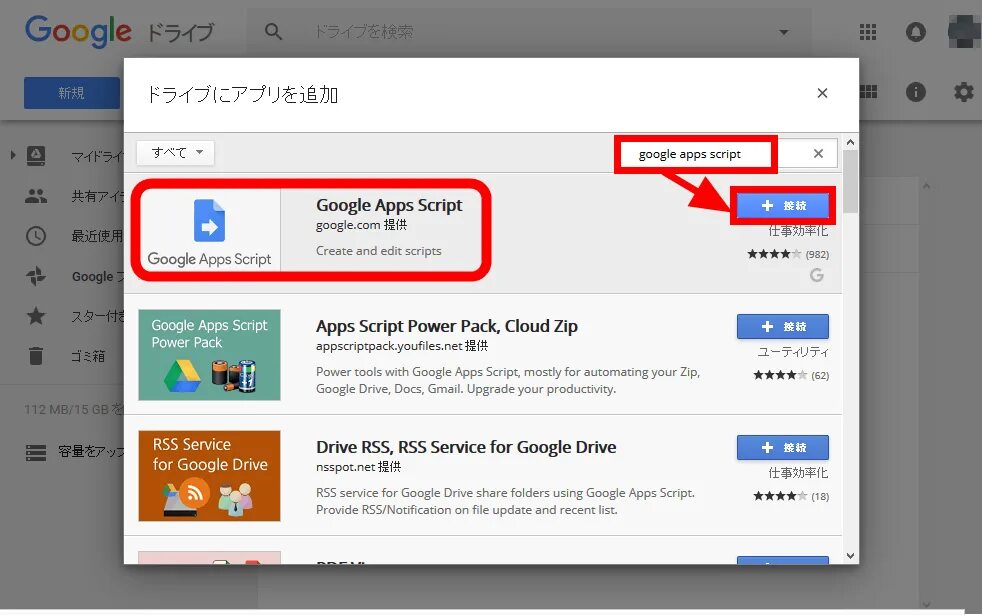Viewport: 982px width, 615px height.
Task: Click the appscriptpack.youfiles.net 提供 provider text
Action: [401, 346]
